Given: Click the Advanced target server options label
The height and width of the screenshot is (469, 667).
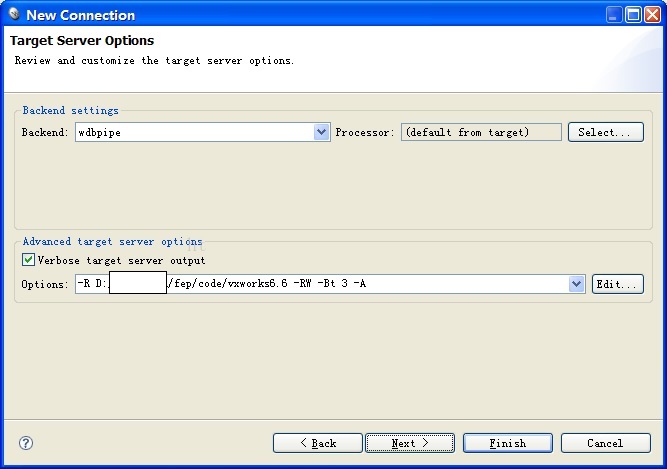Looking at the screenshot, I should [x=112, y=242].
